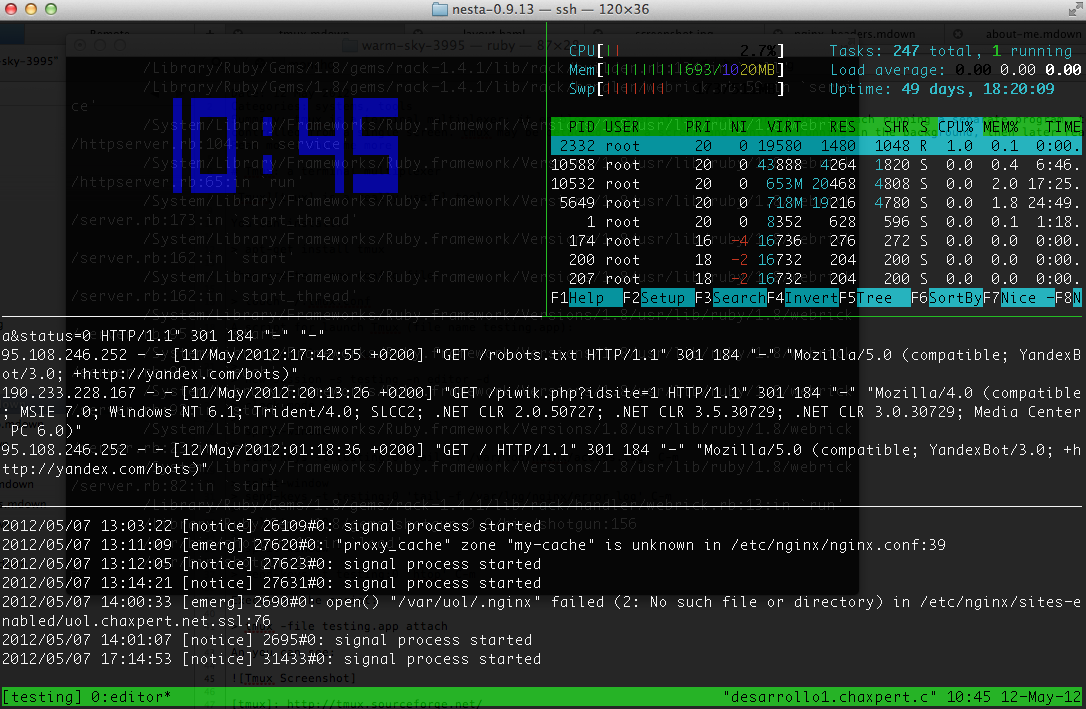
Task: Enter full screen via title bar arrows icon
Action: (1075, 9)
